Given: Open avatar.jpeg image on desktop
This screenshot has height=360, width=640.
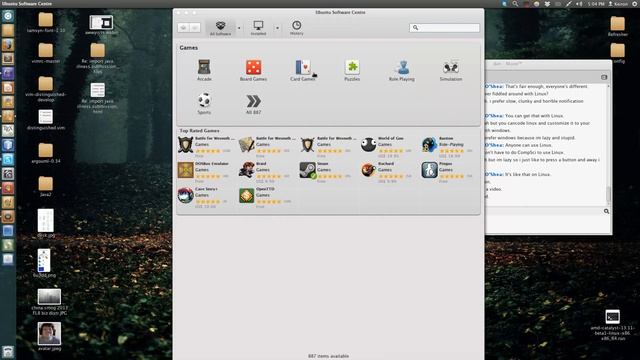Looking at the screenshot, I should (49, 337).
